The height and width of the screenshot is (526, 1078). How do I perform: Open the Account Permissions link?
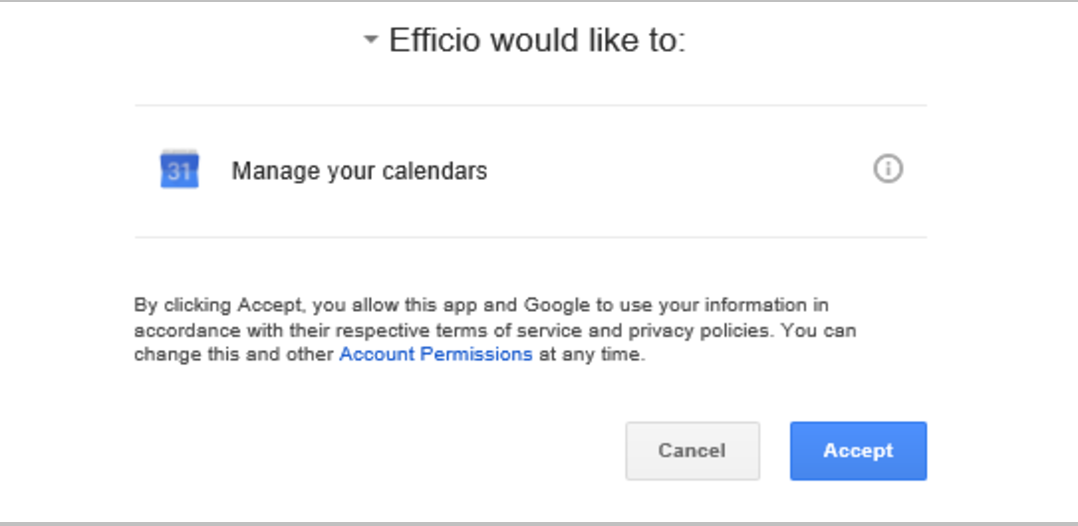[436, 355]
